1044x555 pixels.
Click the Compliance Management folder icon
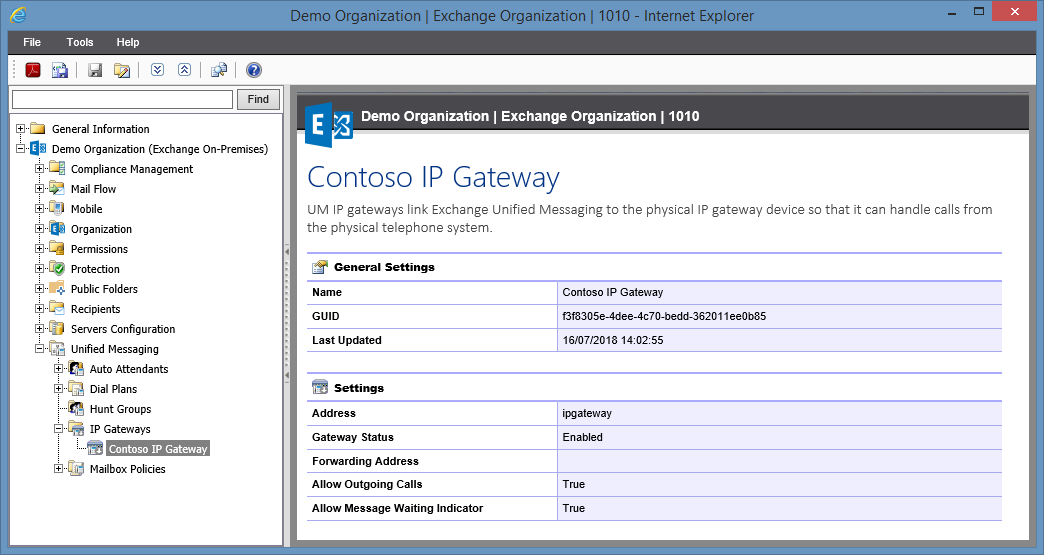point(57,168)
